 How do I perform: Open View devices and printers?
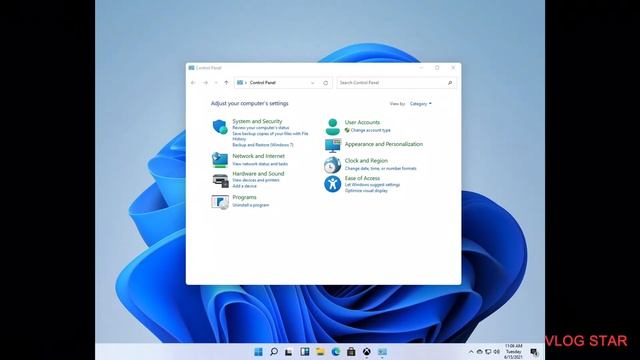(x=256, y=180)
